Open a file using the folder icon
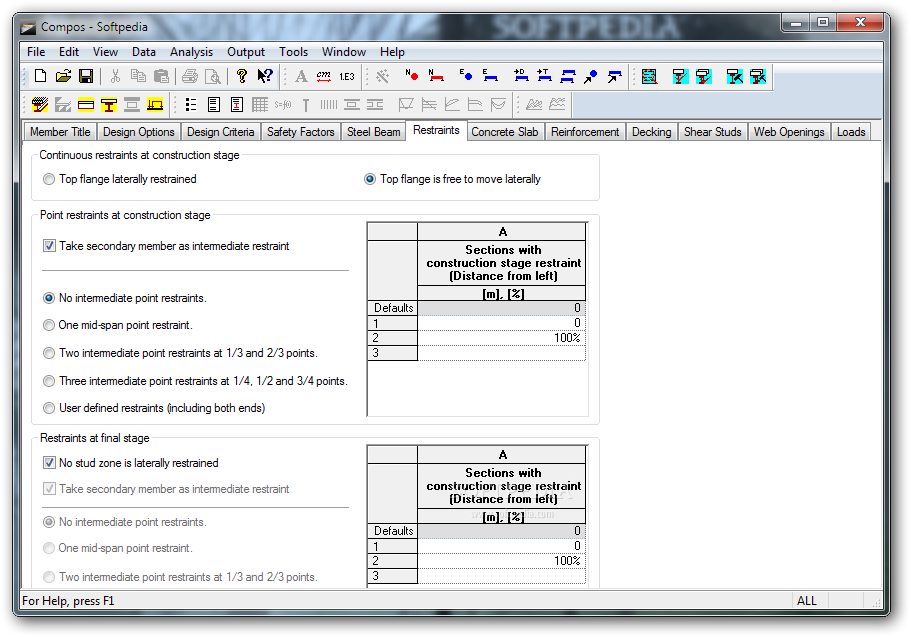This screenshot has height=637, width=911. coord(63,76)
